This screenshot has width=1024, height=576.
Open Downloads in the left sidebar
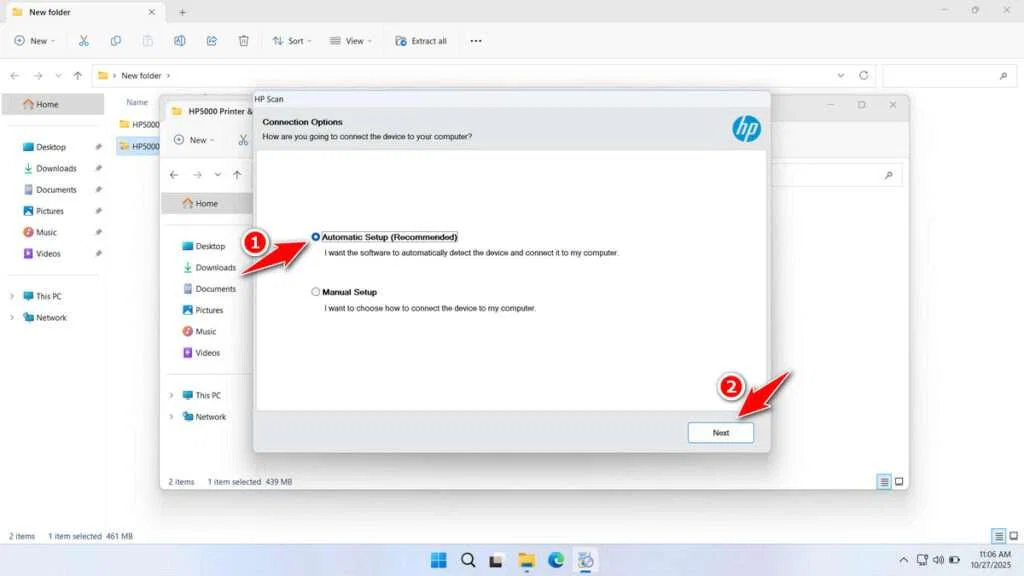(56, 168)
